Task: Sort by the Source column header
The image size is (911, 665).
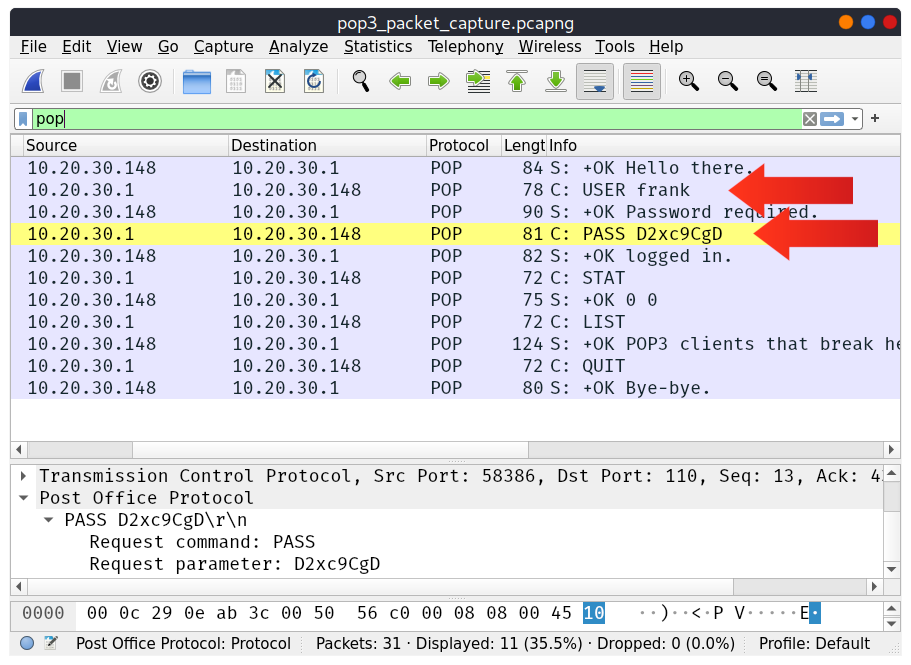Action: pos(125,145)
